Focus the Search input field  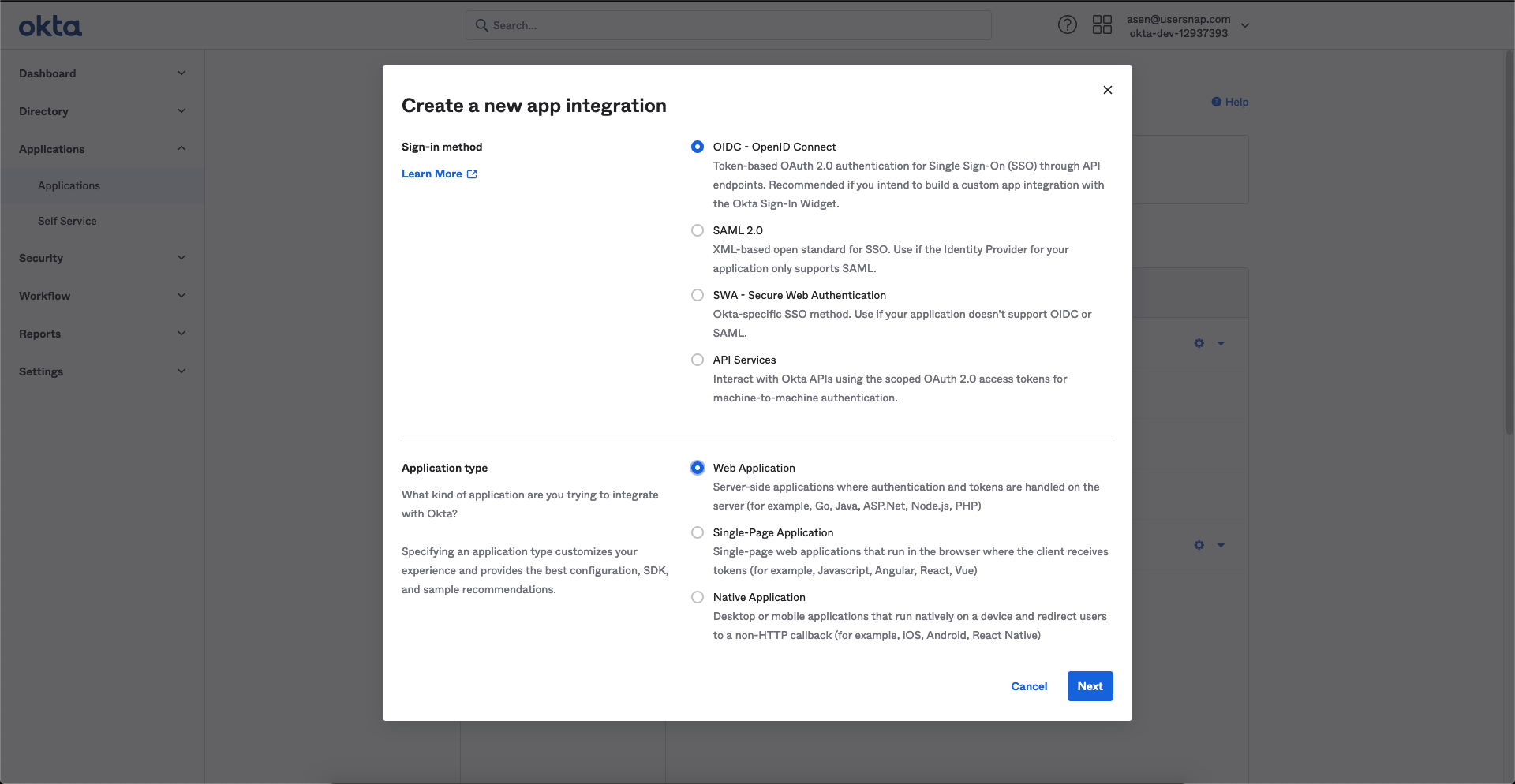pyautogui.click(x=728, y=25)
